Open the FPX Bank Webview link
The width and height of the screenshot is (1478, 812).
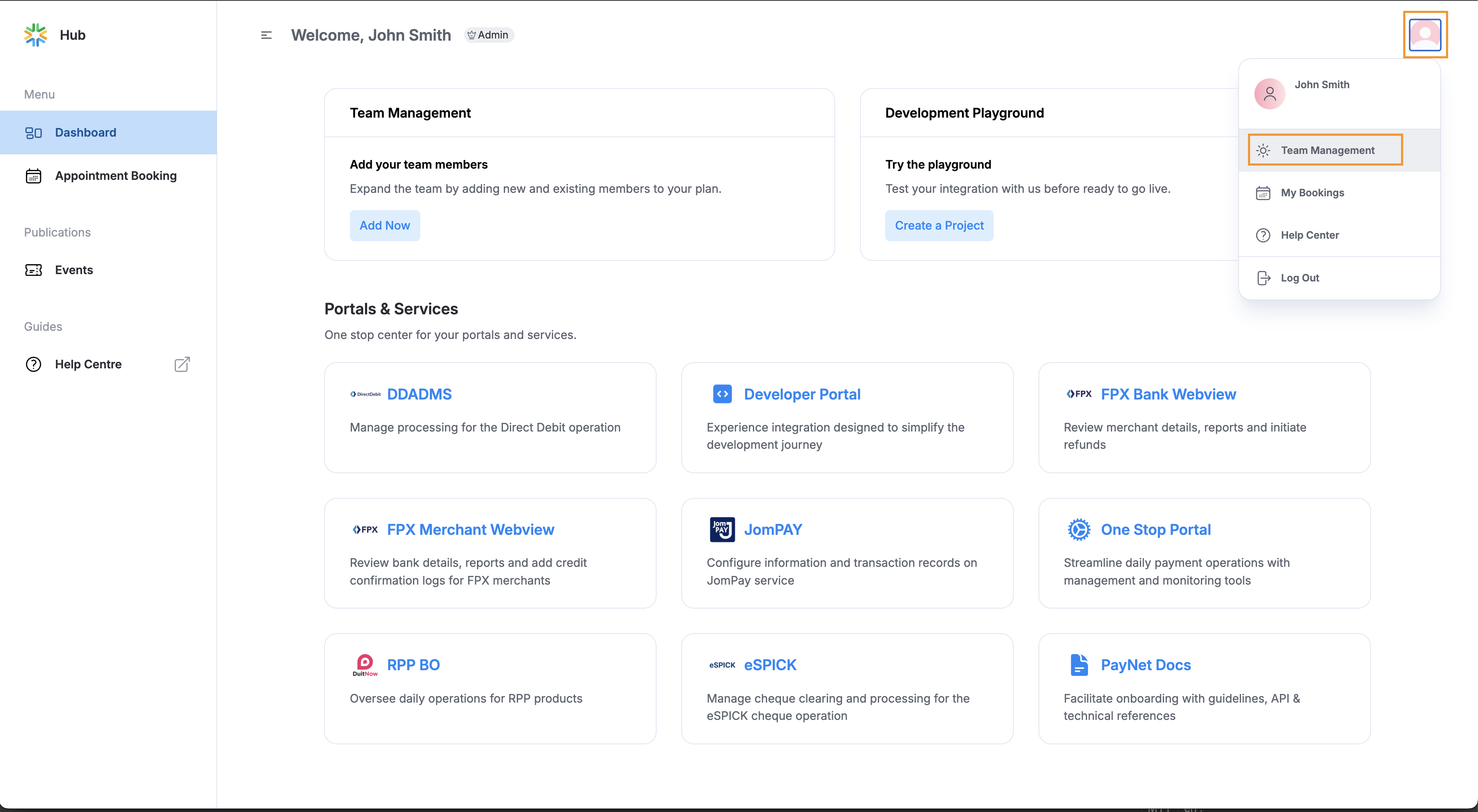pyautogui.click(x=1168, y=394)
